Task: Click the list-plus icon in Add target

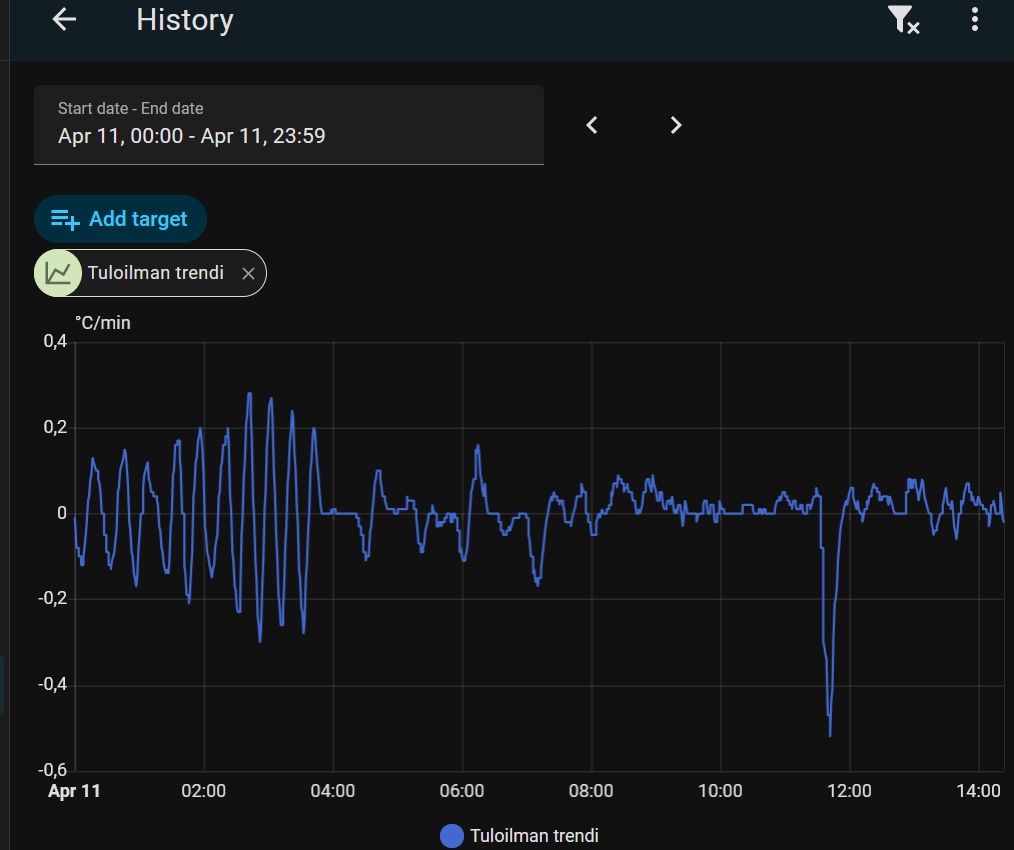Action: [x=65, y=219]
